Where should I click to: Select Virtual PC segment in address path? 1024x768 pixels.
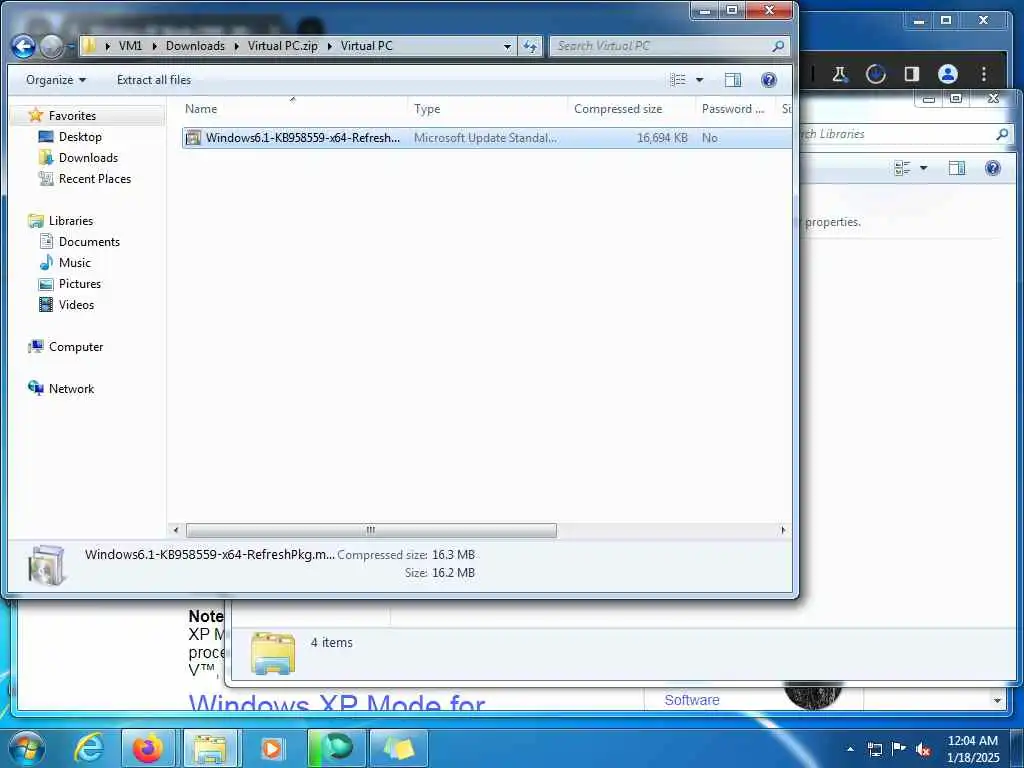tap(366, 46)
